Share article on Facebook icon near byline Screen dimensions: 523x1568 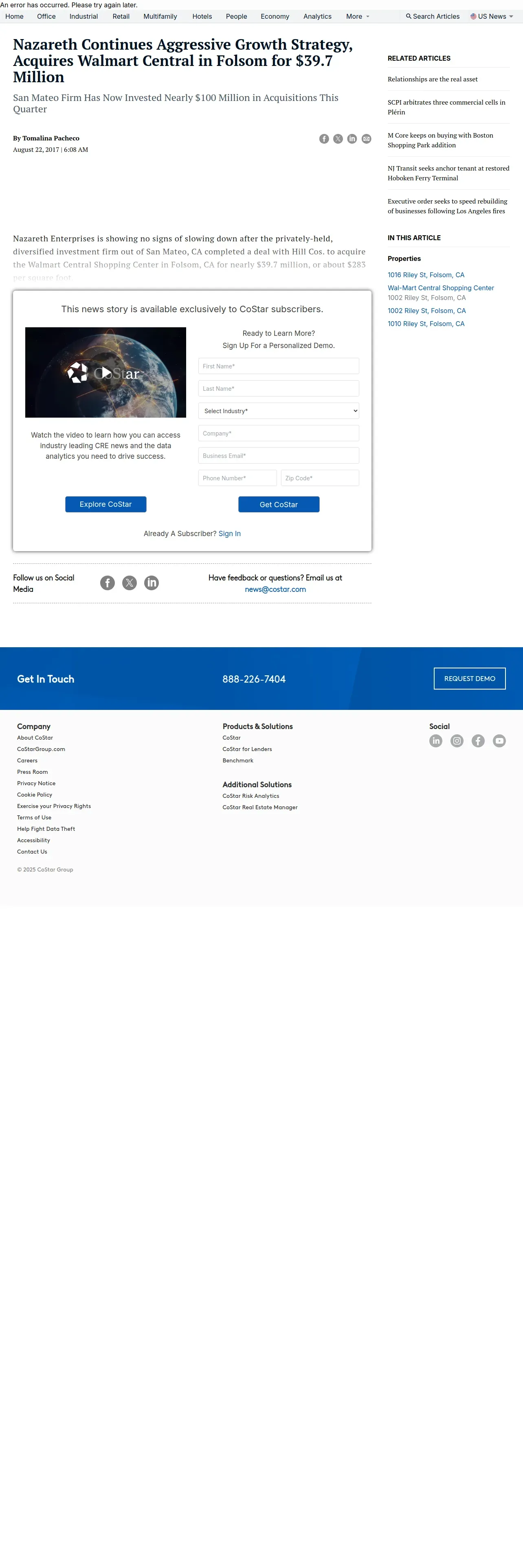324,139
